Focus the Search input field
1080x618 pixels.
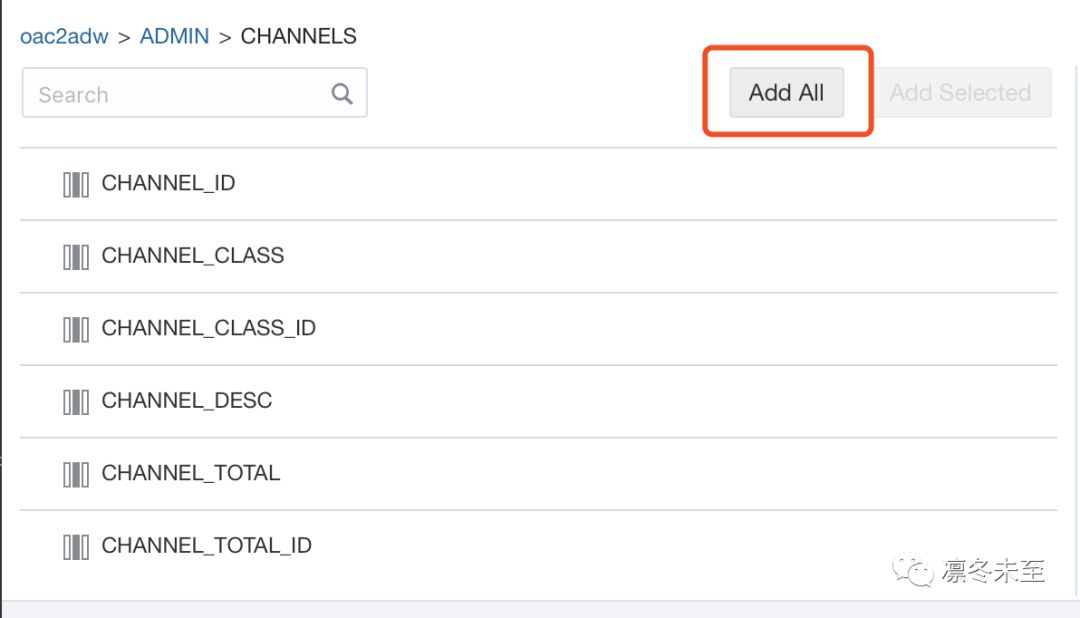click(x=175, y=94)
